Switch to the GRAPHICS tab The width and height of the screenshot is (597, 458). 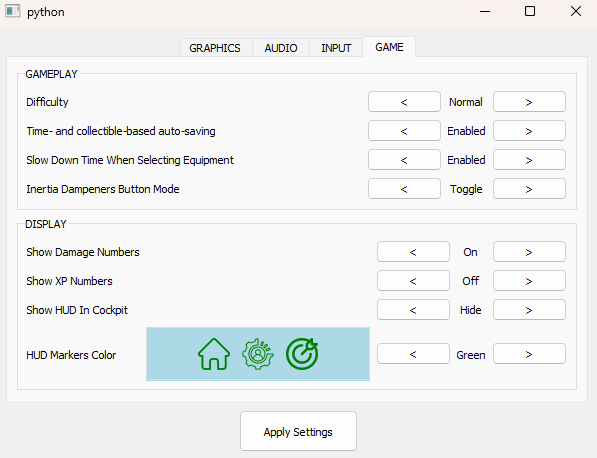[215, 48]
